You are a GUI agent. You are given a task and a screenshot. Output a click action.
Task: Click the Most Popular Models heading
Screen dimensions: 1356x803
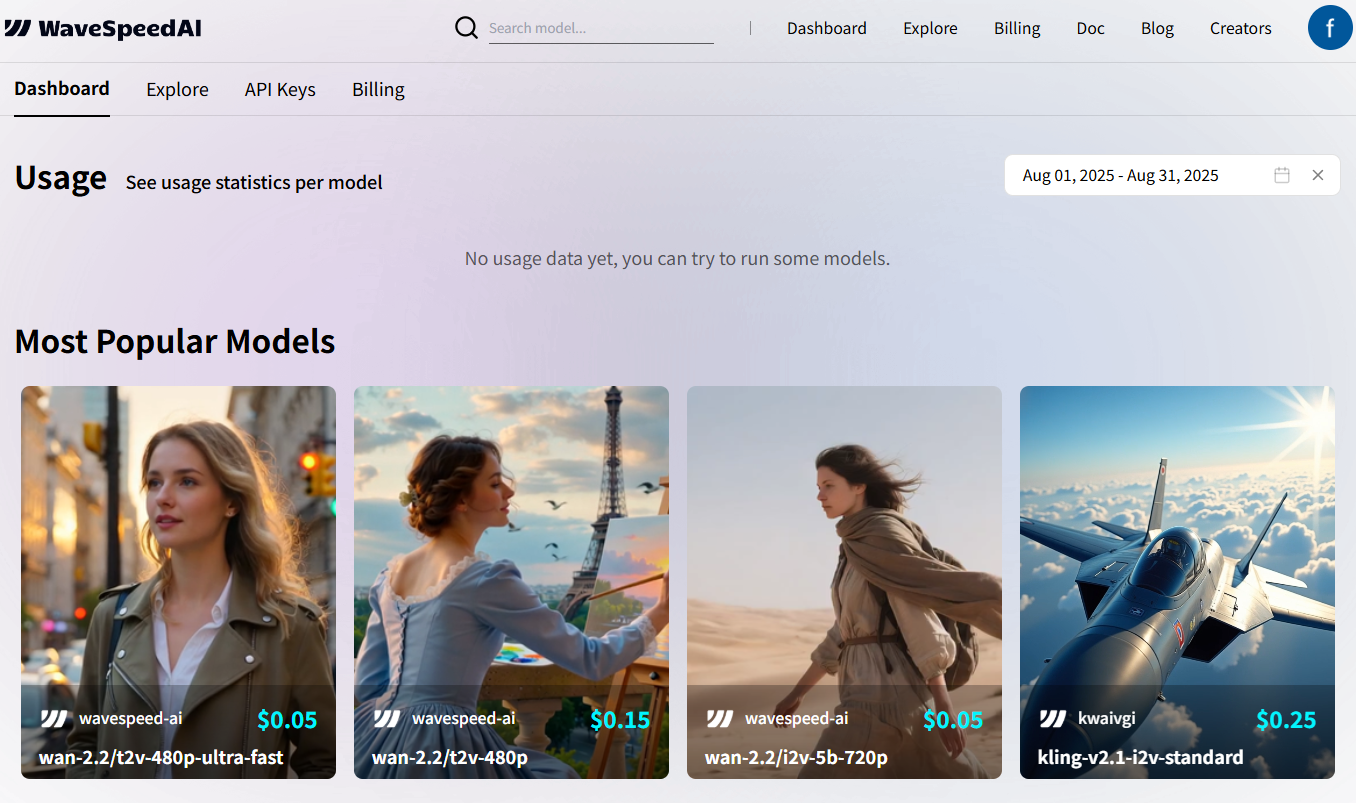coord(175,341)
